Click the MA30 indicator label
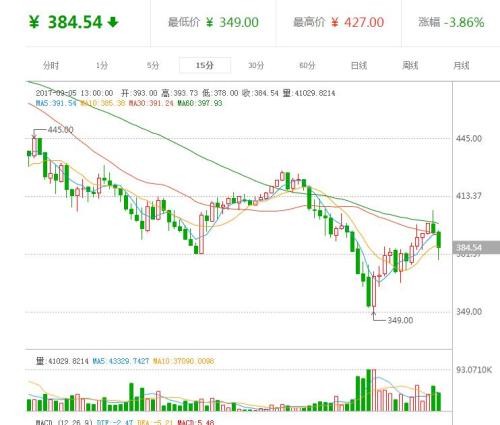Image resolution: width=500 pixels, height=425 pixels. [151, 103]
